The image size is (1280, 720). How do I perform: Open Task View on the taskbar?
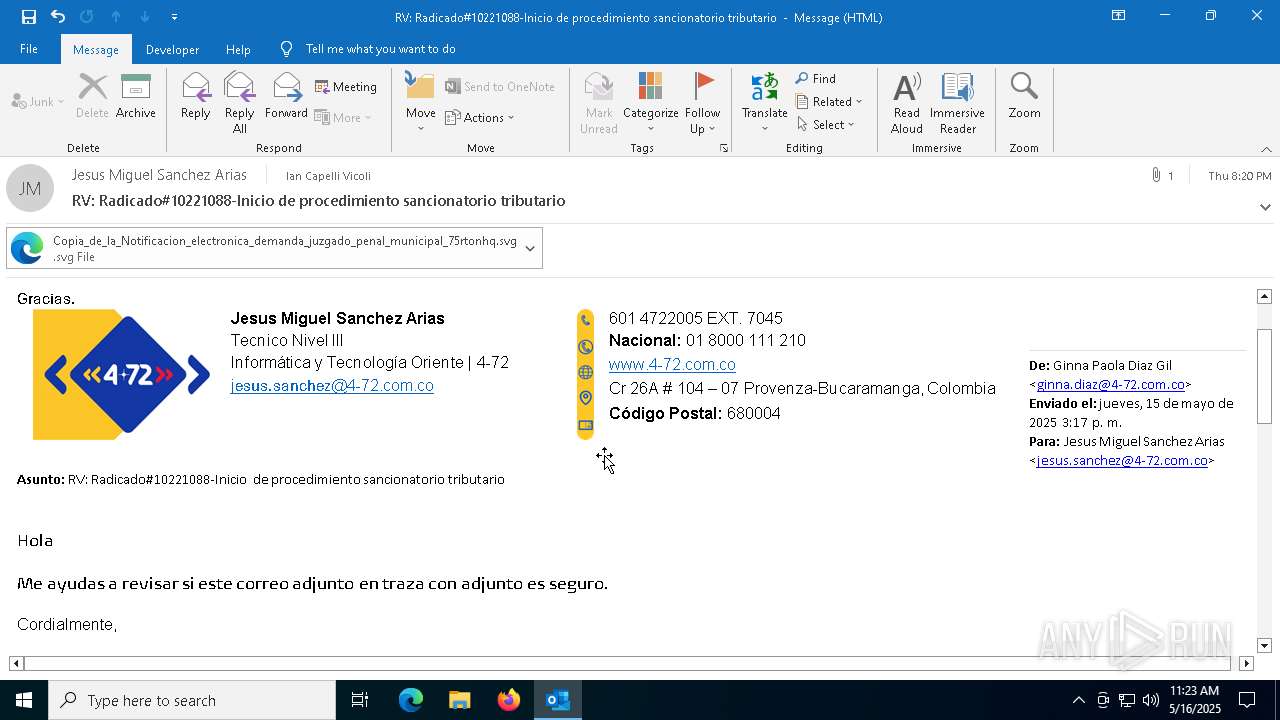tap(360, 700)
